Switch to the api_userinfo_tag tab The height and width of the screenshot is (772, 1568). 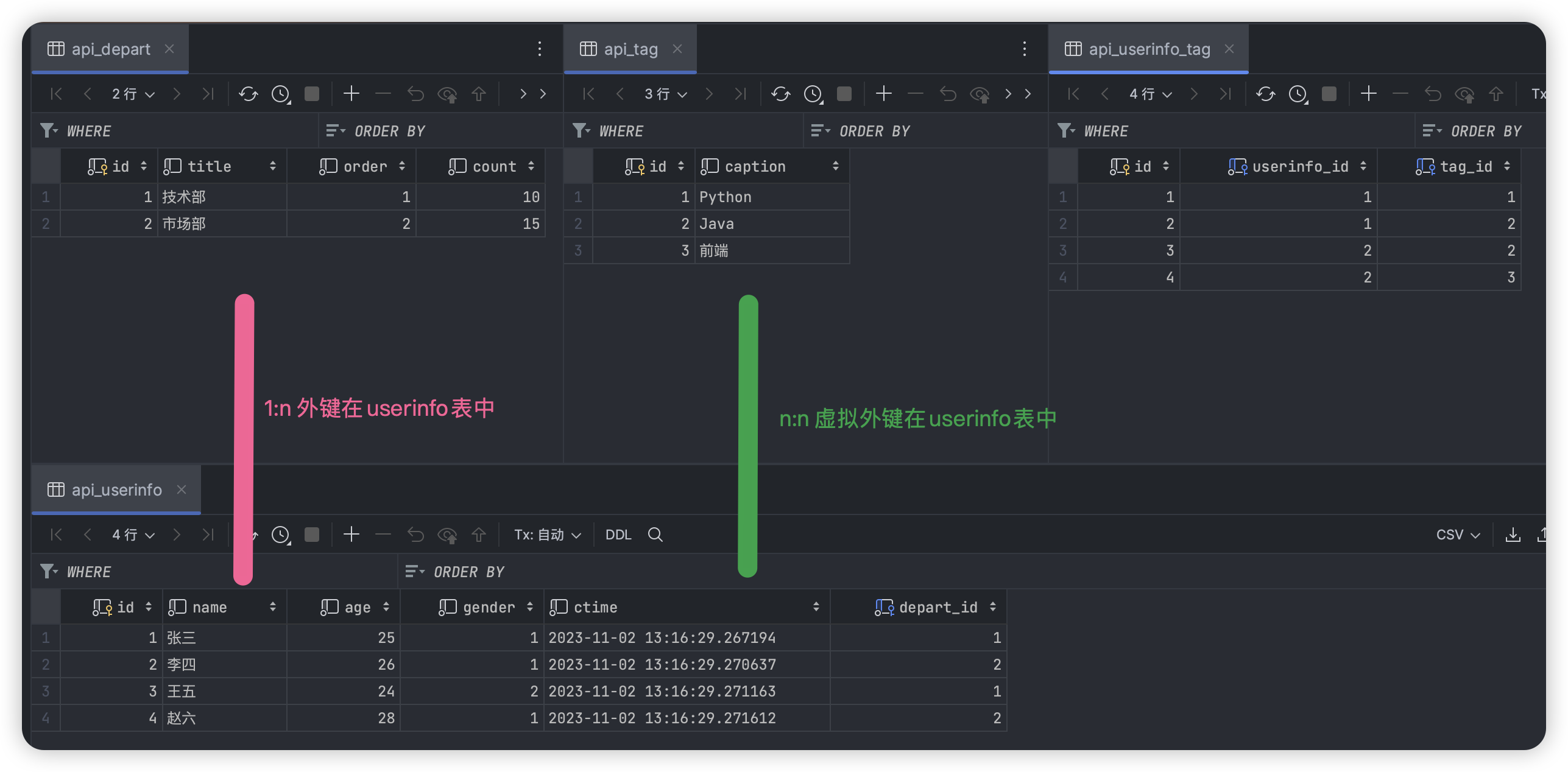1148,49
